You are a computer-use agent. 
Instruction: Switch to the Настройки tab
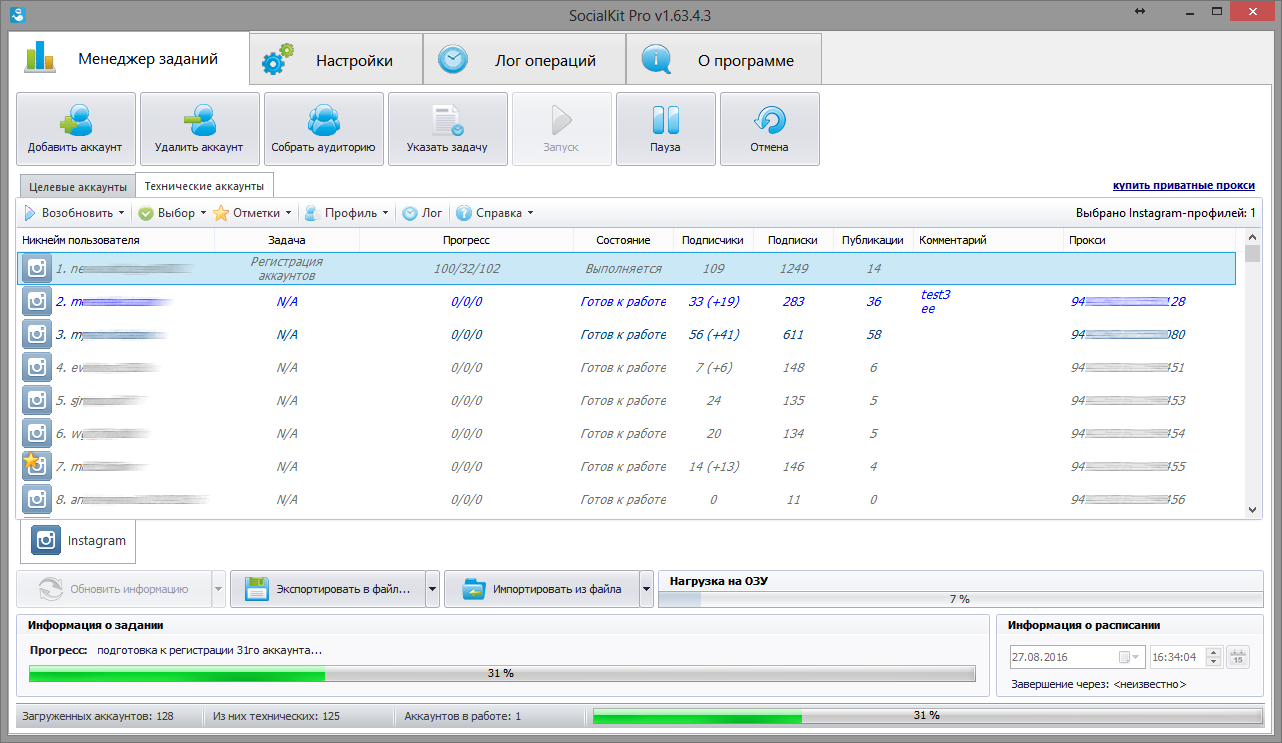coord(335,60)
